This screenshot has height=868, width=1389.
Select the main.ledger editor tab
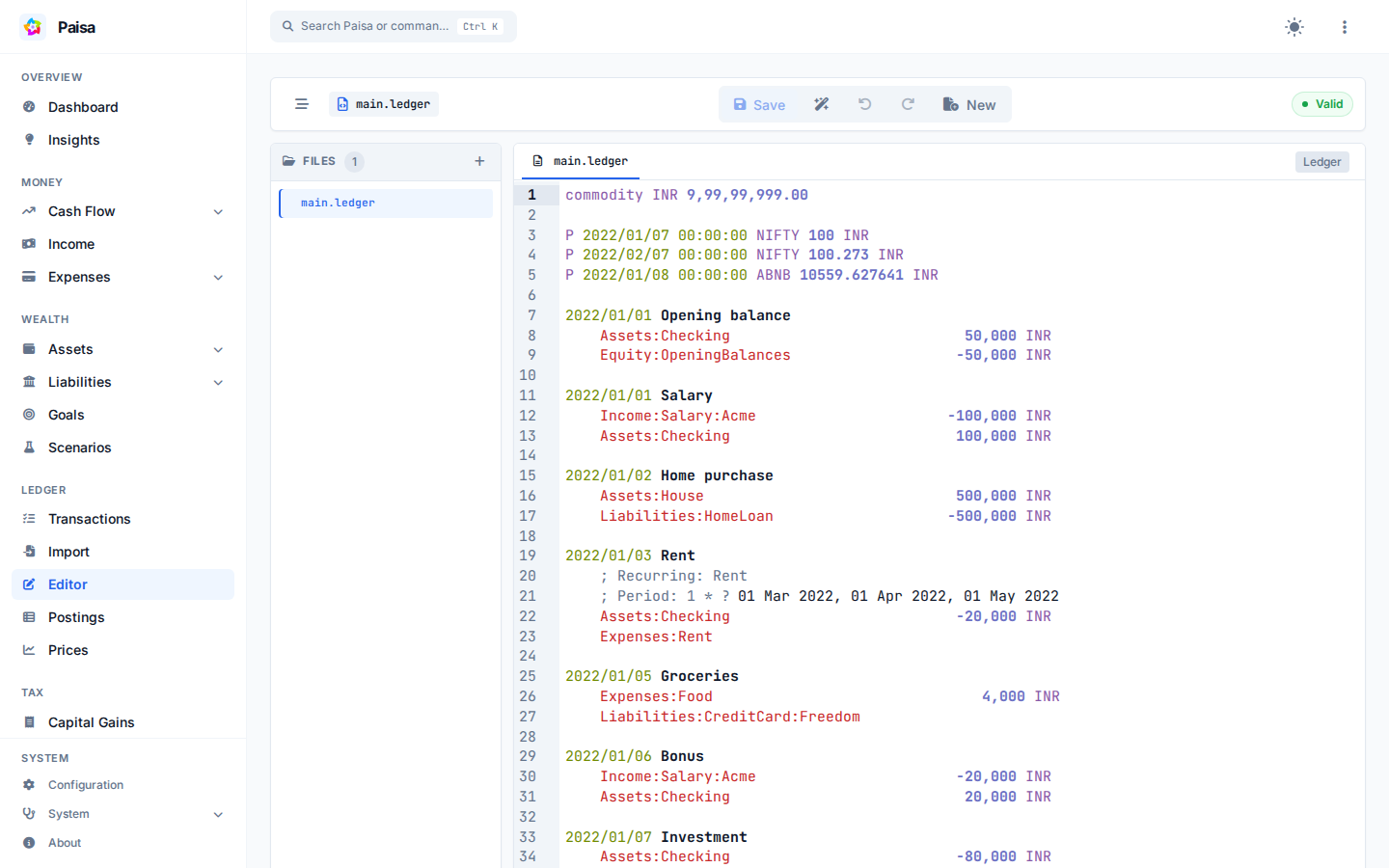pyautogui.click(x=581, y=161)
